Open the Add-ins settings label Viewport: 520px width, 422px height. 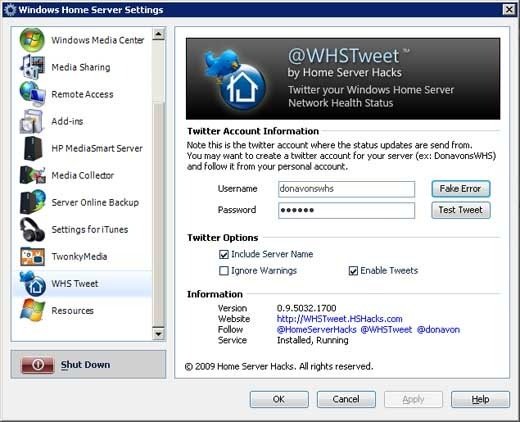(67, 121)
